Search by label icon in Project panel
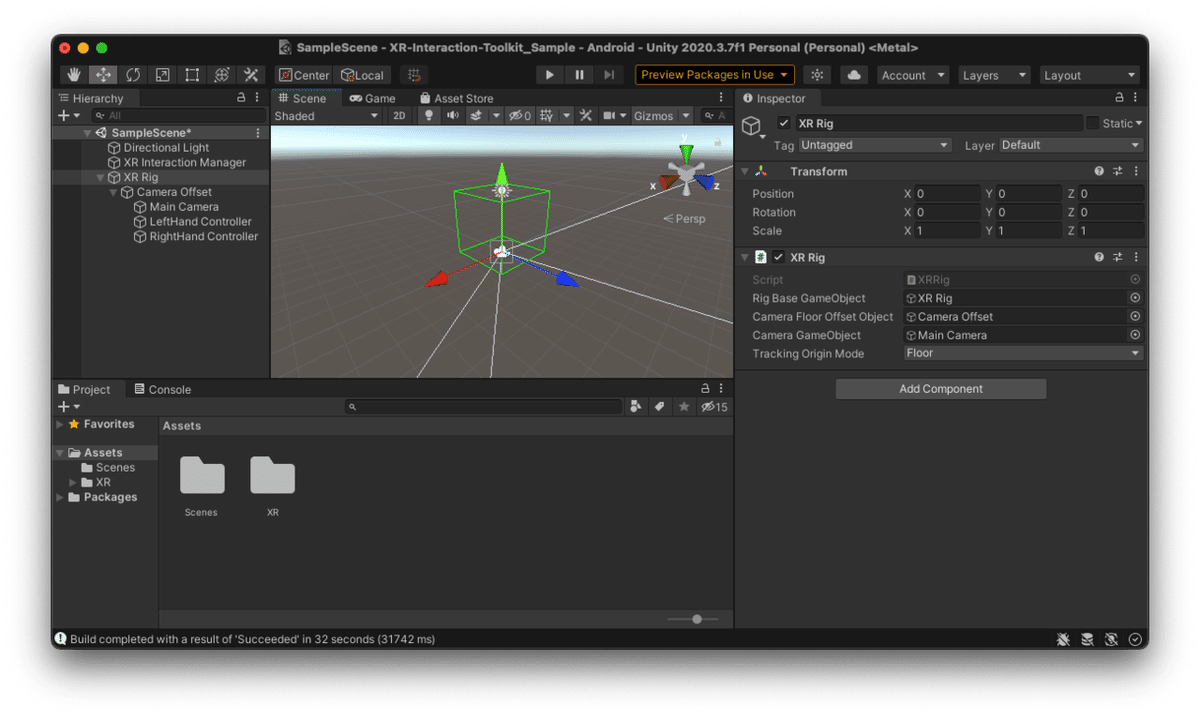 660,407
